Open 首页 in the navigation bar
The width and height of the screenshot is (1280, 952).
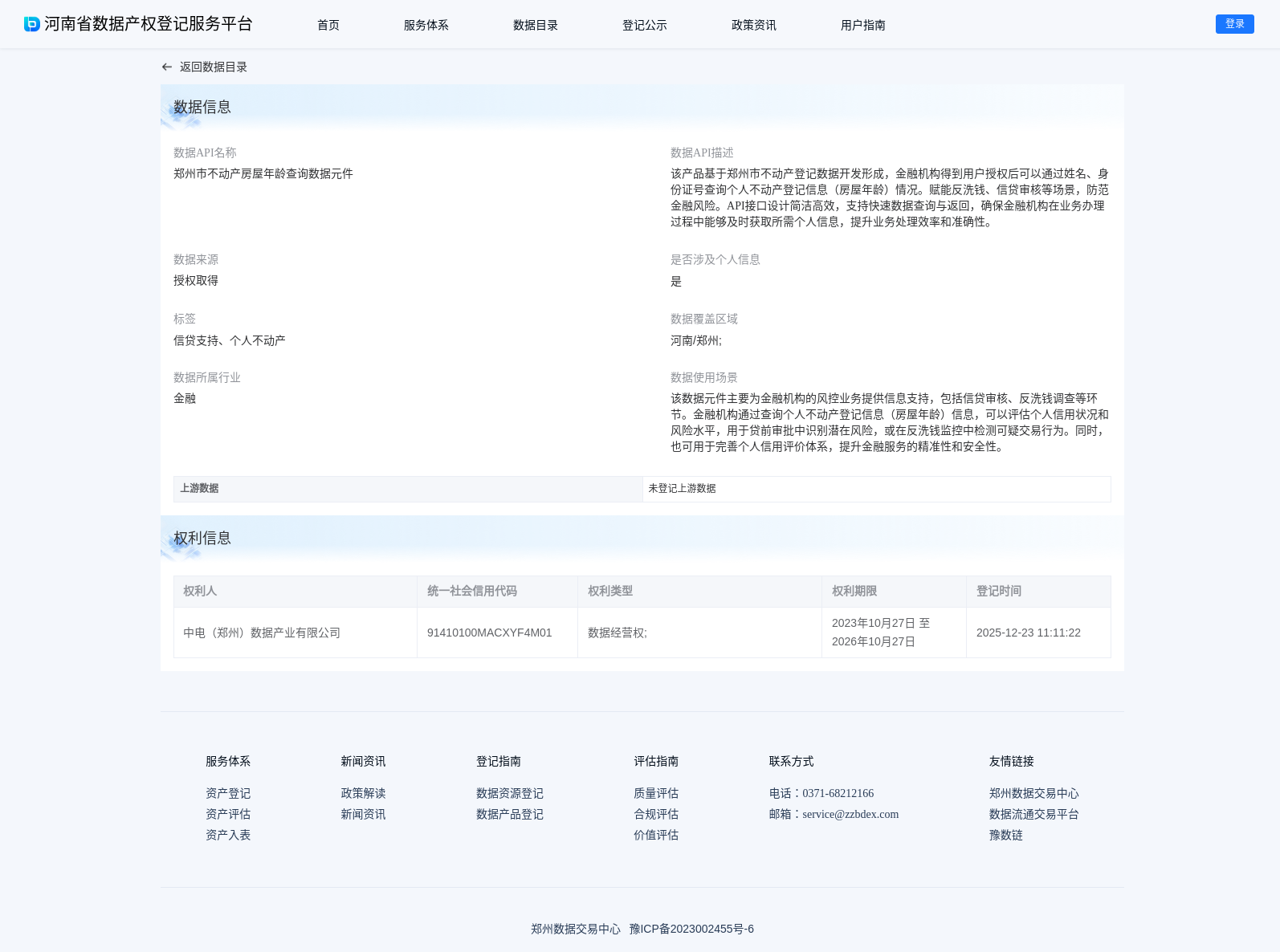click(x=328, y=25)
